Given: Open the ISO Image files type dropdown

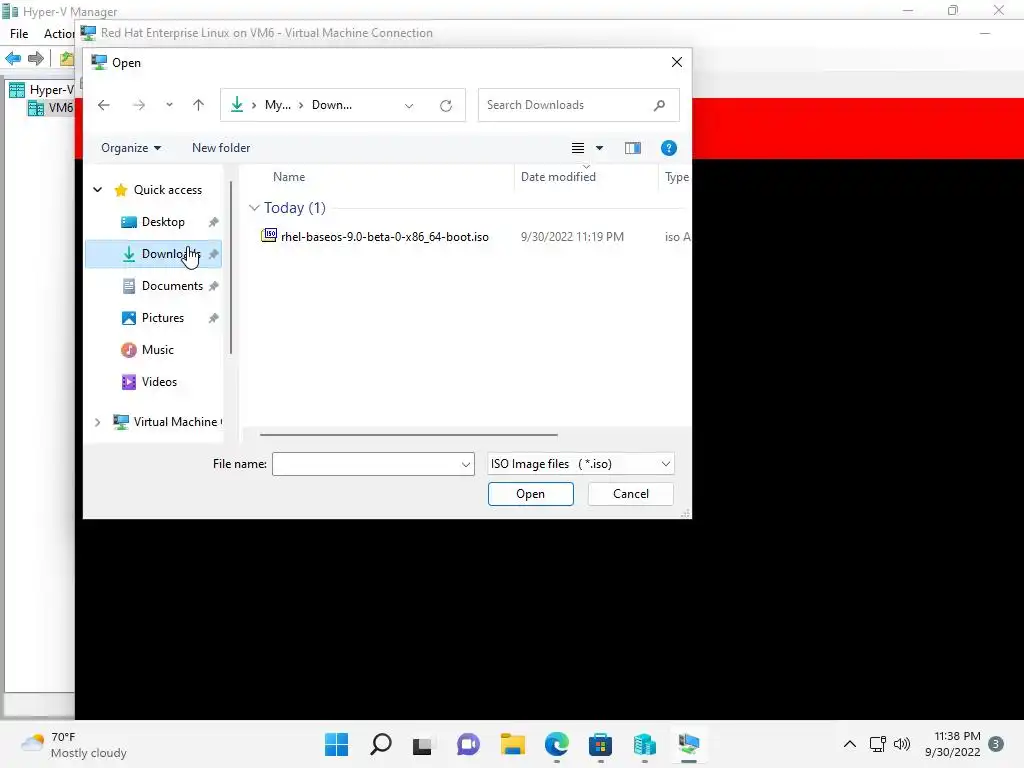Looking at the screenshot, I should pyautogui.click(x=581, y=464).
